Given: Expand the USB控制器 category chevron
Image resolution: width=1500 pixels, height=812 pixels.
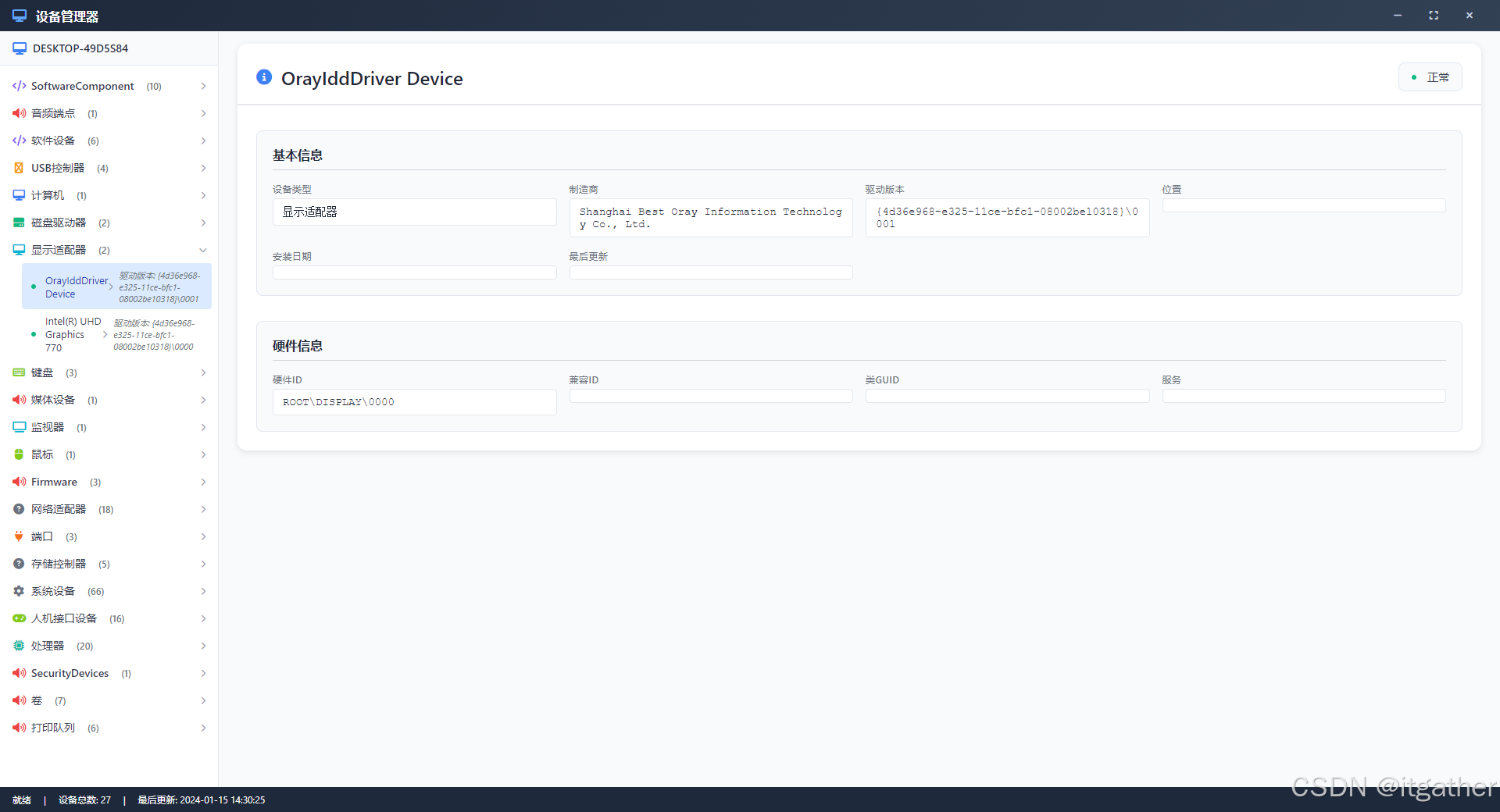Looking at the screenshot, I should pyautogui.click(x=203, y=168).
